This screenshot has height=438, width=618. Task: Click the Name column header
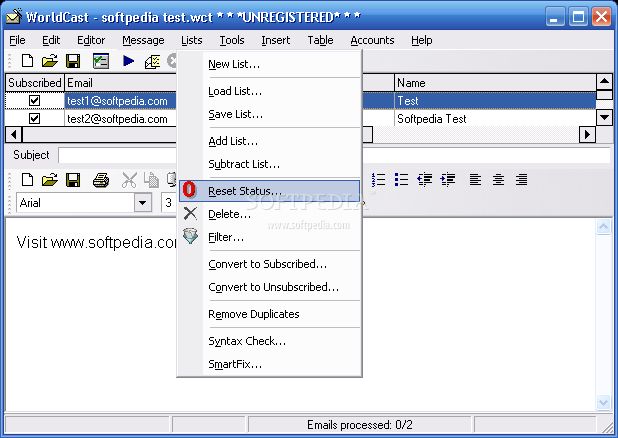pos(495,83)
